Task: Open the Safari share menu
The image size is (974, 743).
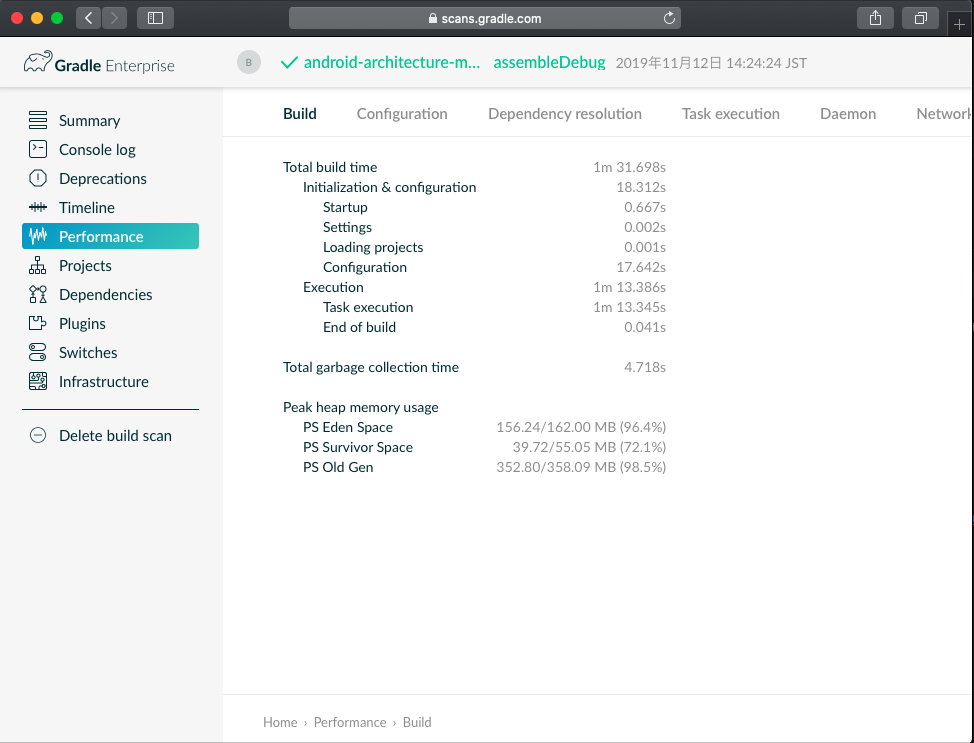Action: tap(875, 18)
